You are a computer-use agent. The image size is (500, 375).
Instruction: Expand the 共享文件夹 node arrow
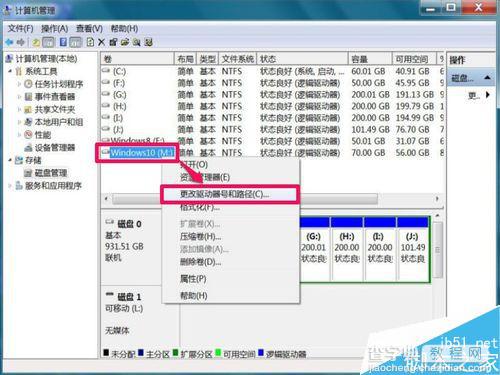19,109
